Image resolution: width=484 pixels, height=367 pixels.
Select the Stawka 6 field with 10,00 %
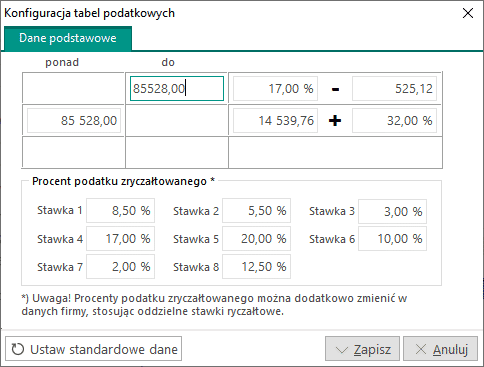coord(392,239)
